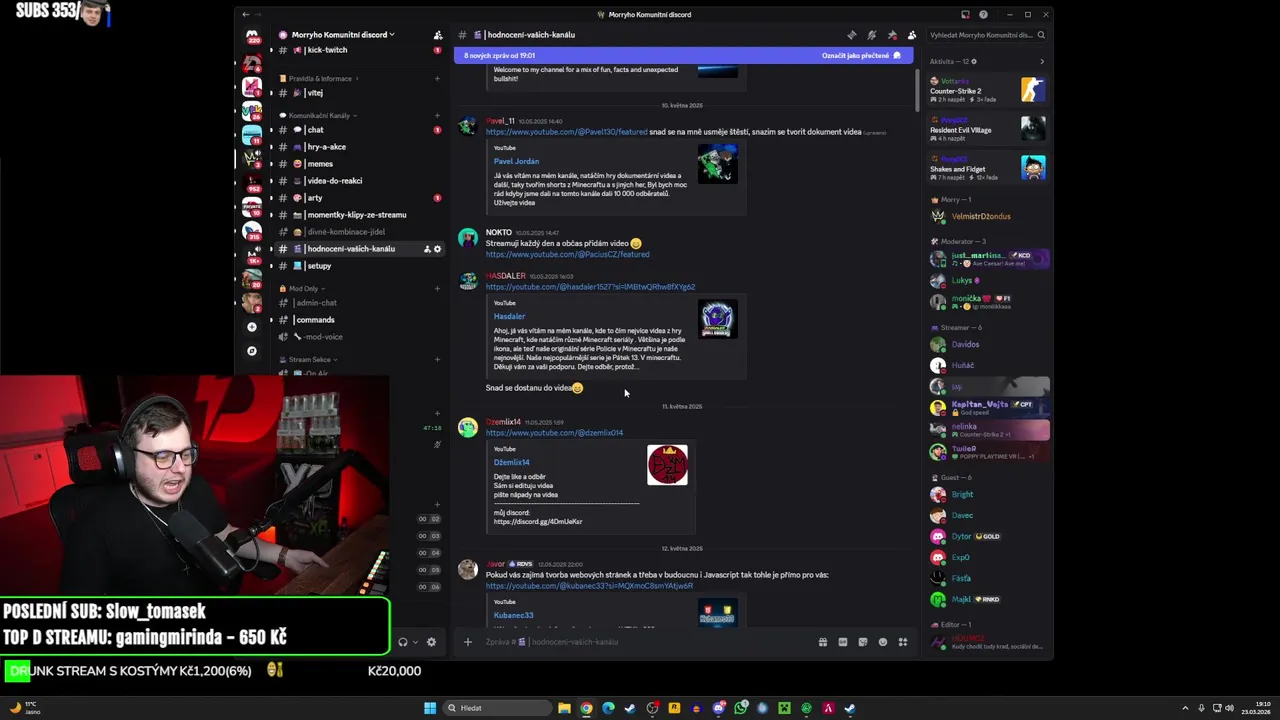1280x720 pixels.
Task: Add channel to Mod Only category
Action: click(437, 289)
